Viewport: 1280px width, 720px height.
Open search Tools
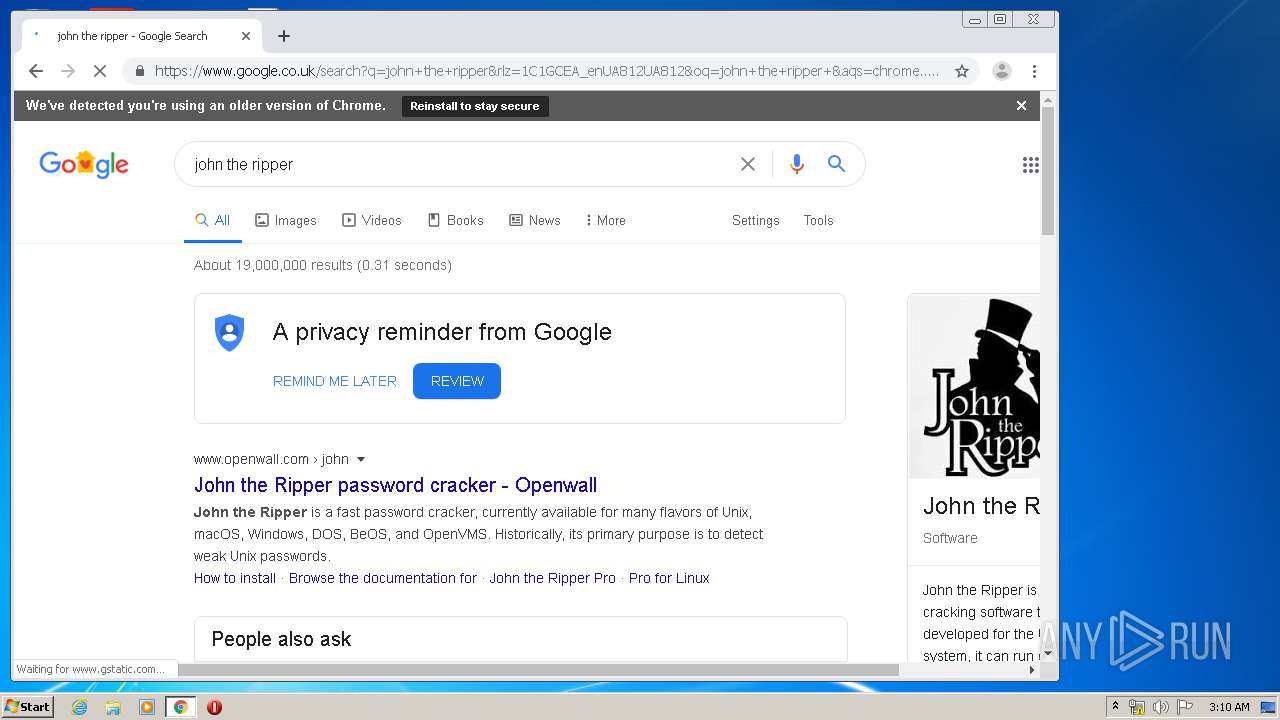pyautogui.click(x=818, y=220)
